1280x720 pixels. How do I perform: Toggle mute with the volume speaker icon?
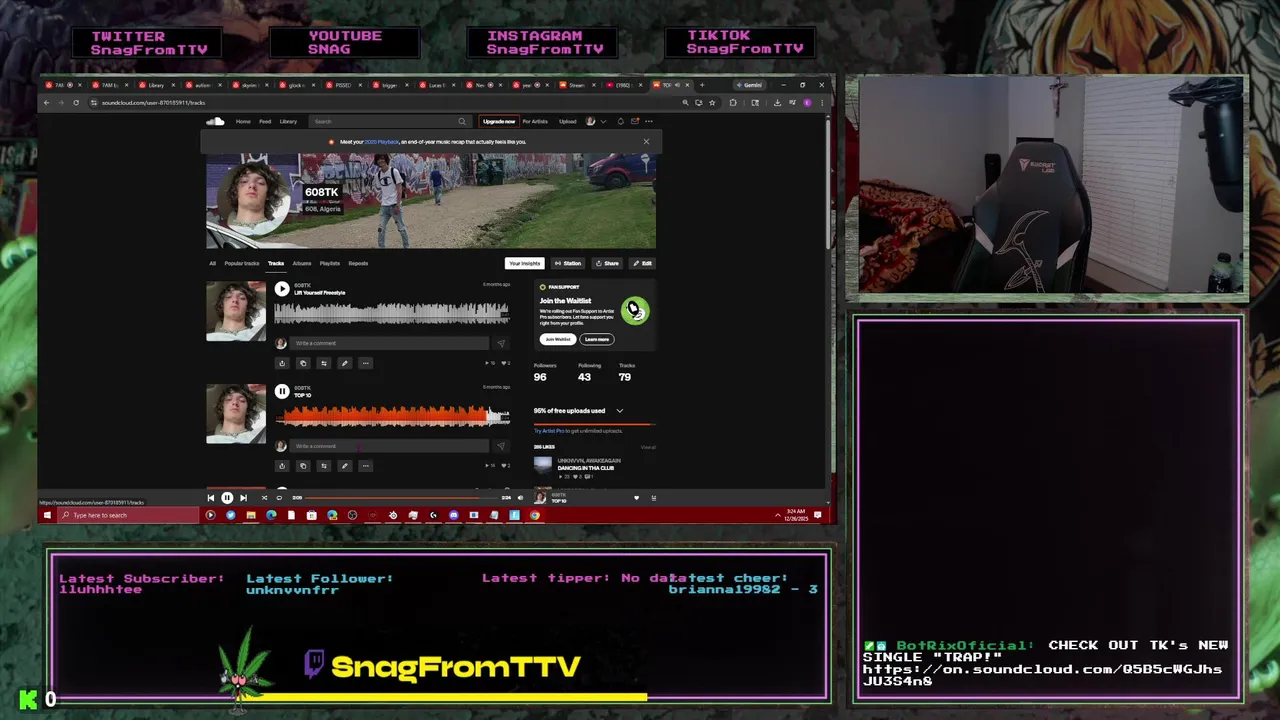pos(520,498)
